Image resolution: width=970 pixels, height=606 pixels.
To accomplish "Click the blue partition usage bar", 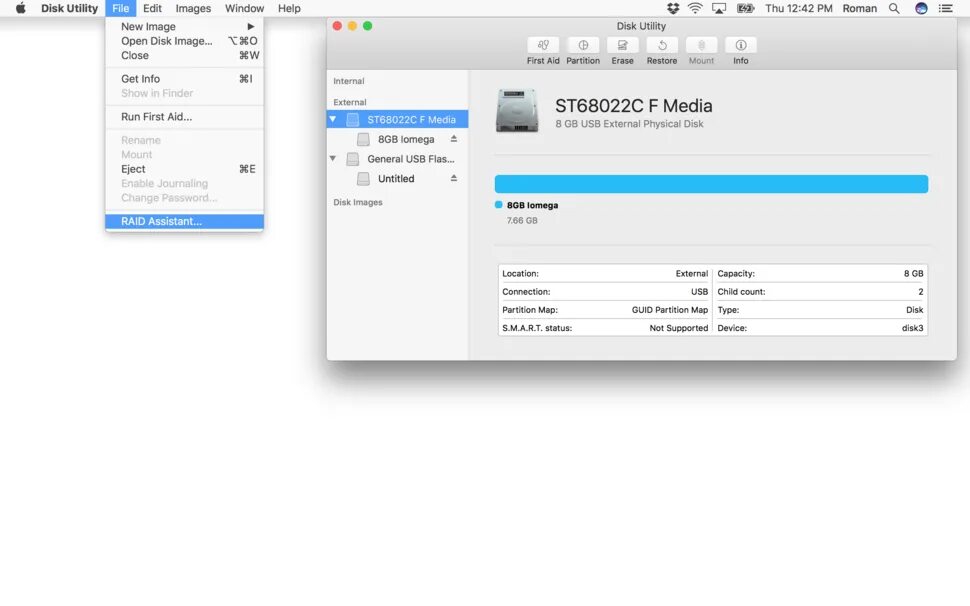I will [x=711, y=184].
